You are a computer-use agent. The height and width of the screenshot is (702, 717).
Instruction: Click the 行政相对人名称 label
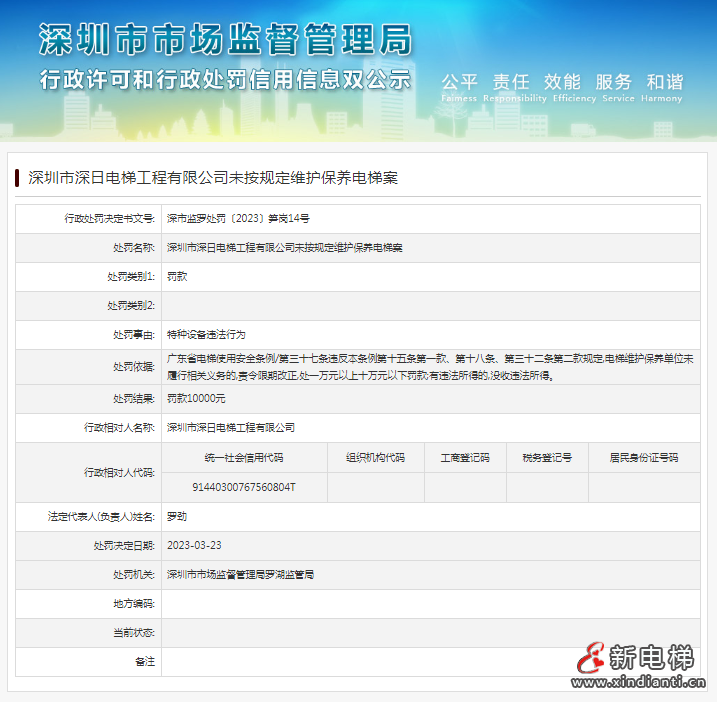(119, 428)
